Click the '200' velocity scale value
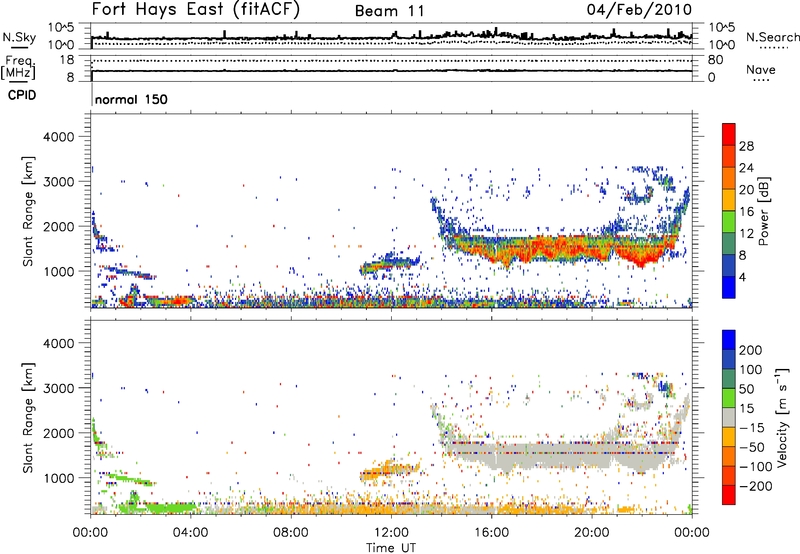The image size is (800, 554). (x=751, y=350)
